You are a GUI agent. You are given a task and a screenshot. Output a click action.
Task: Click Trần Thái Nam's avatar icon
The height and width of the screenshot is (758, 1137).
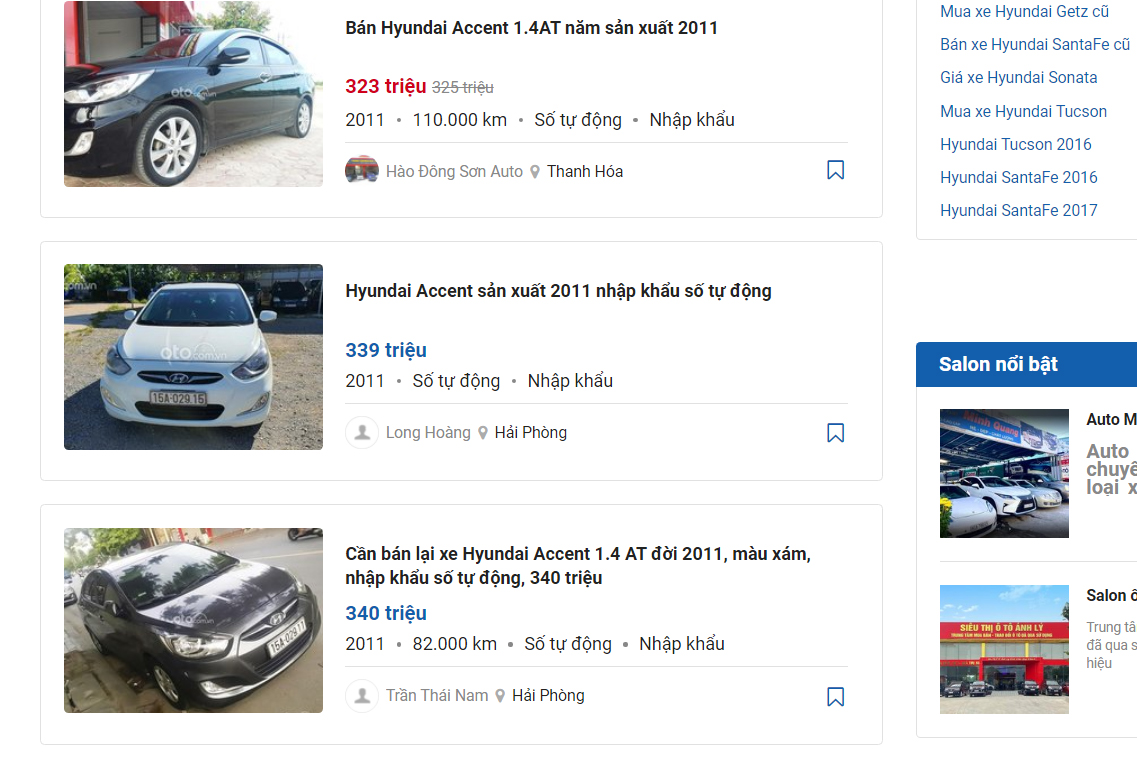coord(361,695)
